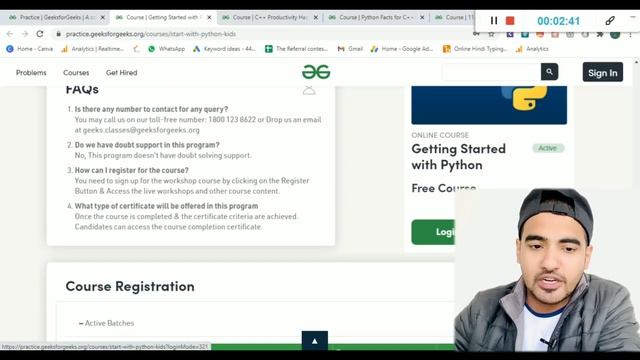Pause the screen recording

pyautogui.click(x=493, y=20)
